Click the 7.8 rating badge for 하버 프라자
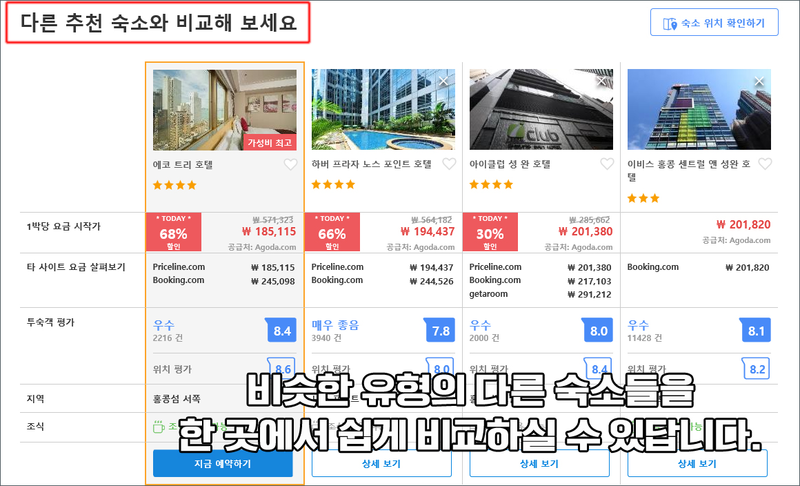Image resolution: width=800 pixels, height=486 pixels. [440, 330]
